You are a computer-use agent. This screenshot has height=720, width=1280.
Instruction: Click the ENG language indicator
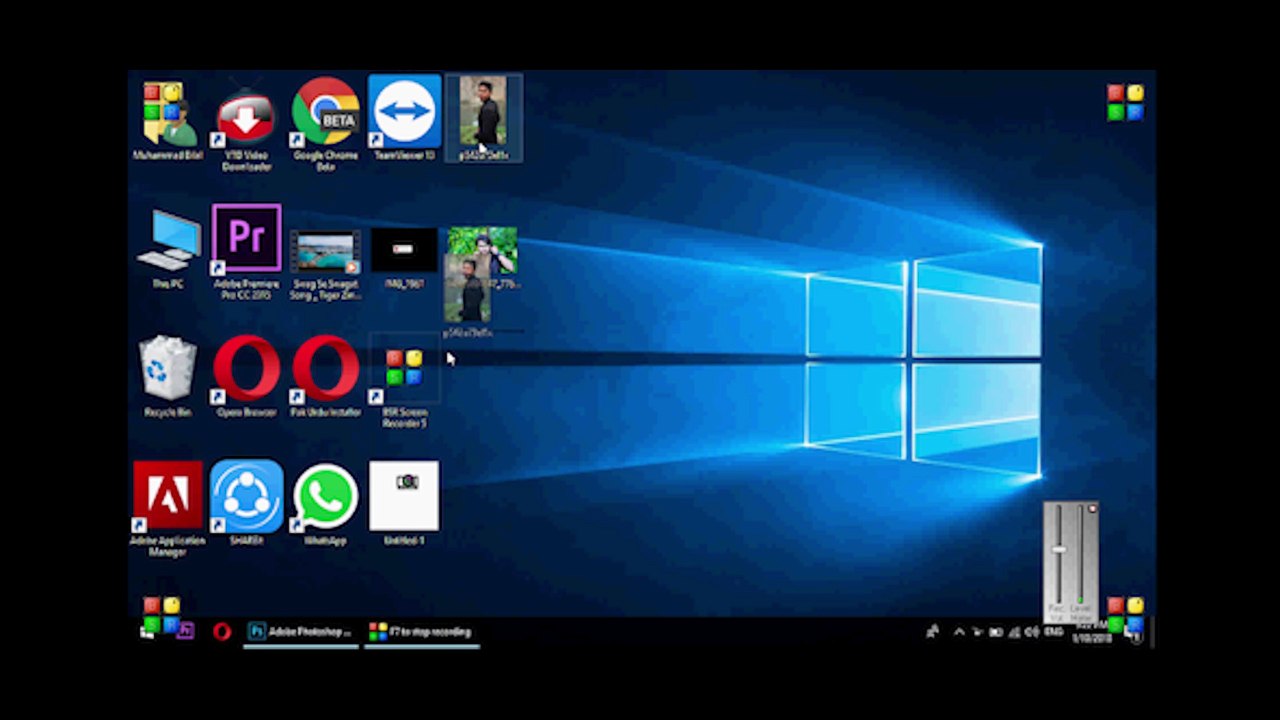1053,632
